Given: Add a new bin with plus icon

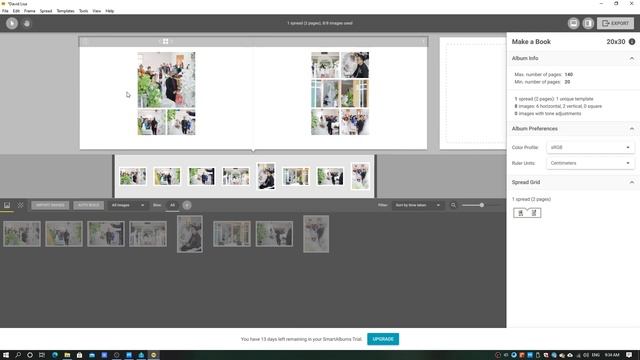Looking at the screenshot, I should (187, 205).
